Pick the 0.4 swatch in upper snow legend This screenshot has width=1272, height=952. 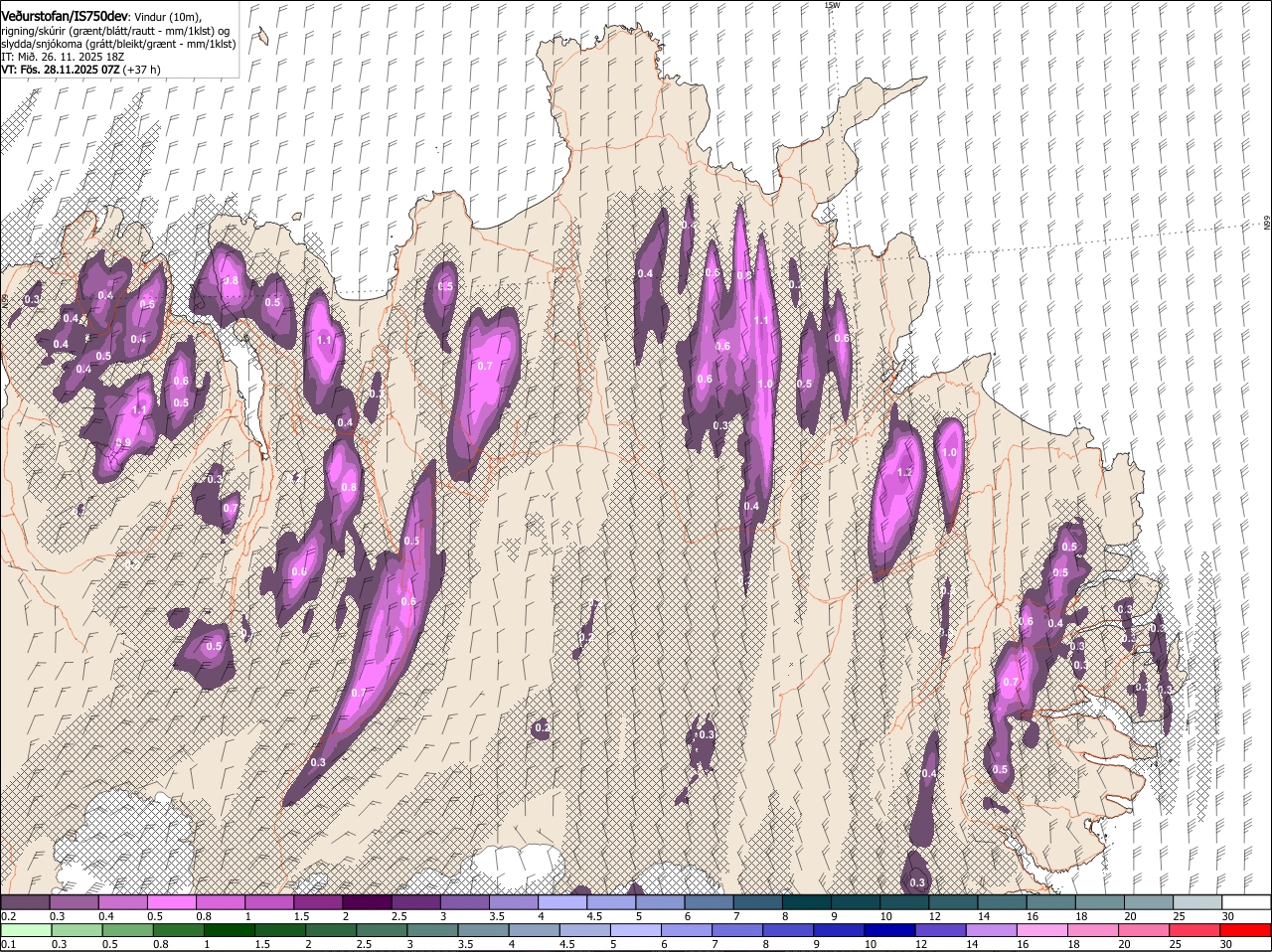[122, 902]
